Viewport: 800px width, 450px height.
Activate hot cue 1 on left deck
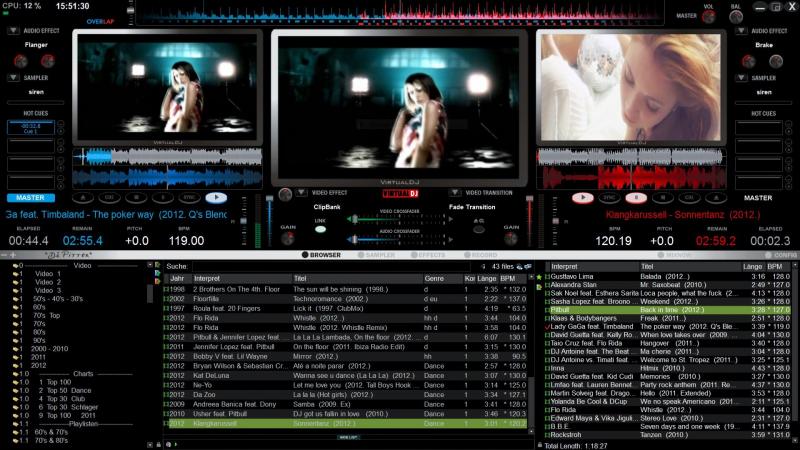point(31,127)
